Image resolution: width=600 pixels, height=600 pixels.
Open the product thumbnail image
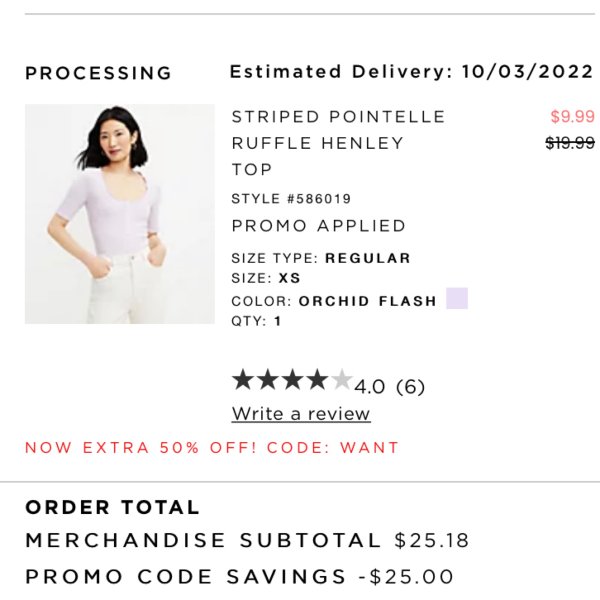[120, 214]
